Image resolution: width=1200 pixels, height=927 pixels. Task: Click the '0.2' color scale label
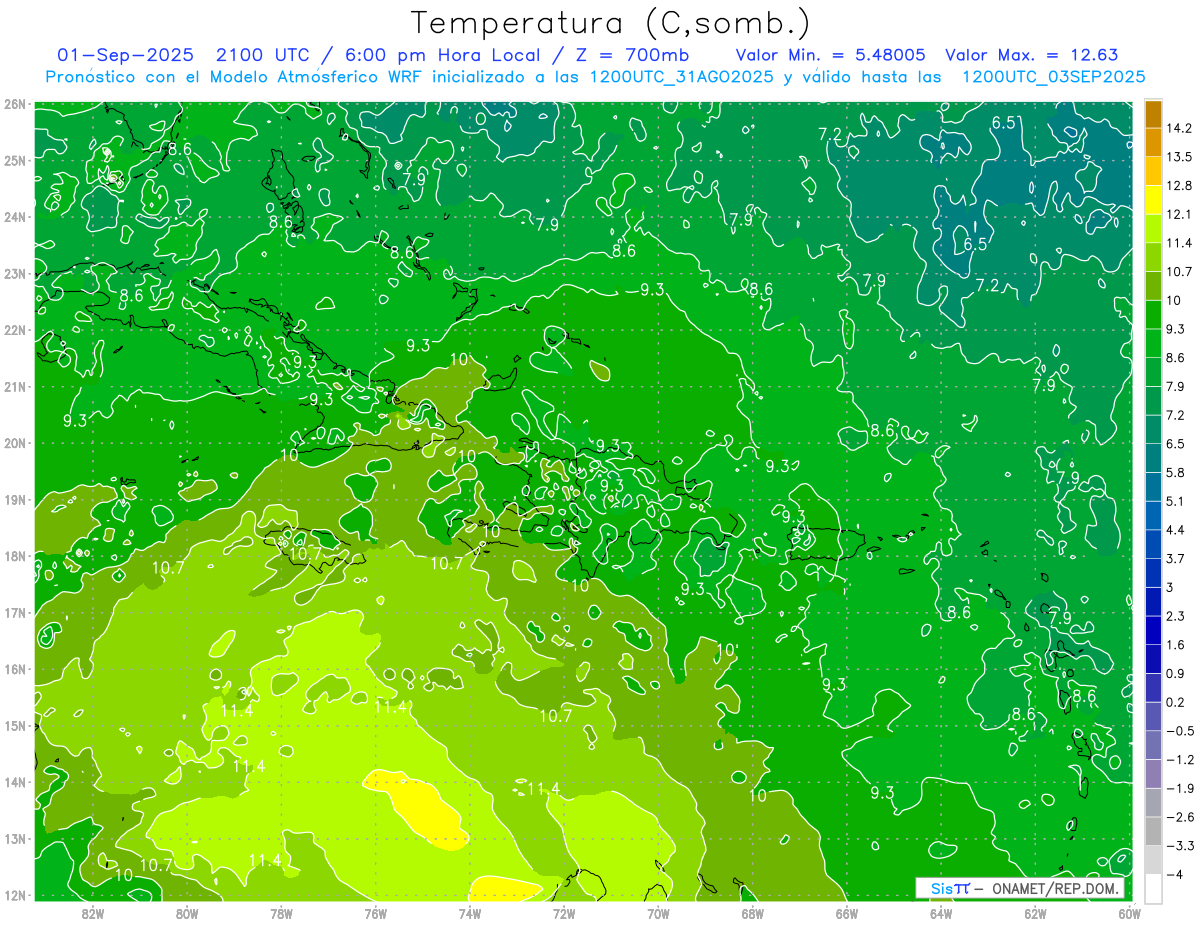[x=1176, y=702]
